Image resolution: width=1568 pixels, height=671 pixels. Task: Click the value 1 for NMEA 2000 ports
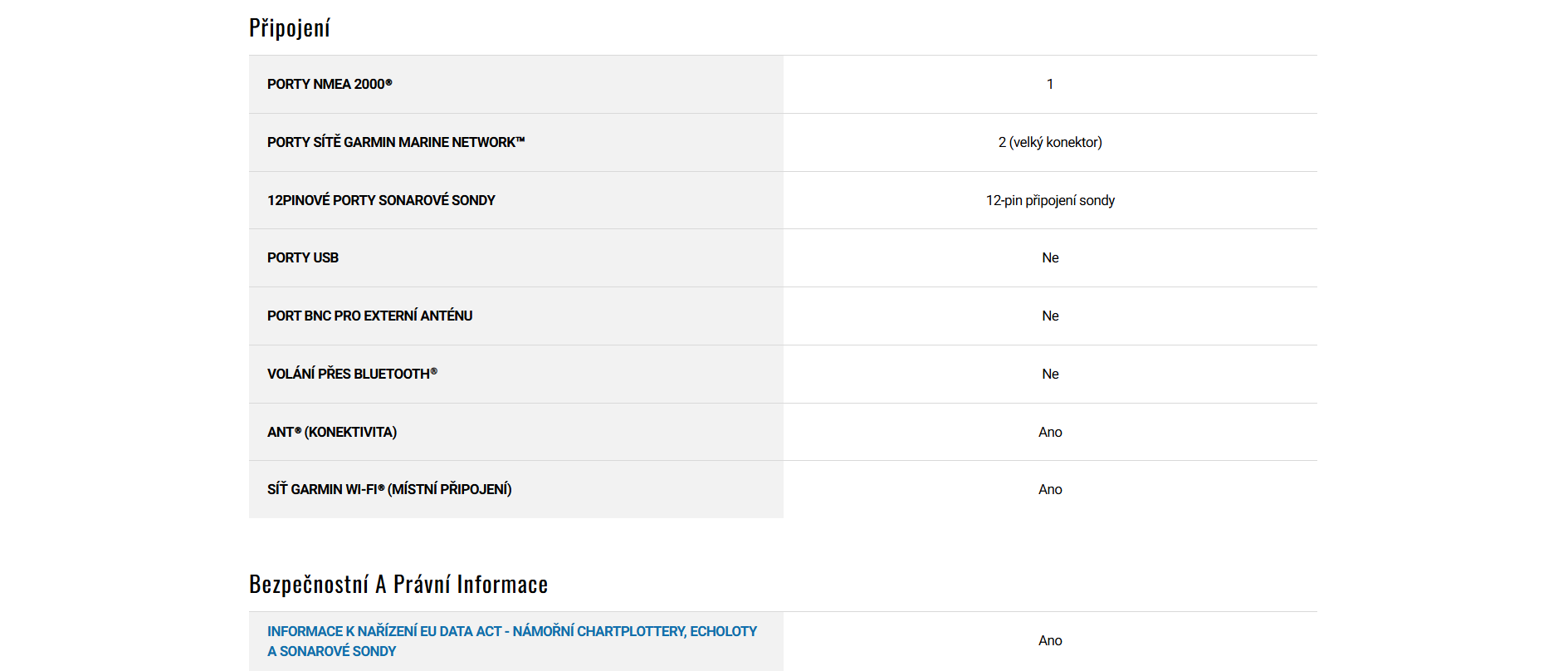[x=1050, y=84]
